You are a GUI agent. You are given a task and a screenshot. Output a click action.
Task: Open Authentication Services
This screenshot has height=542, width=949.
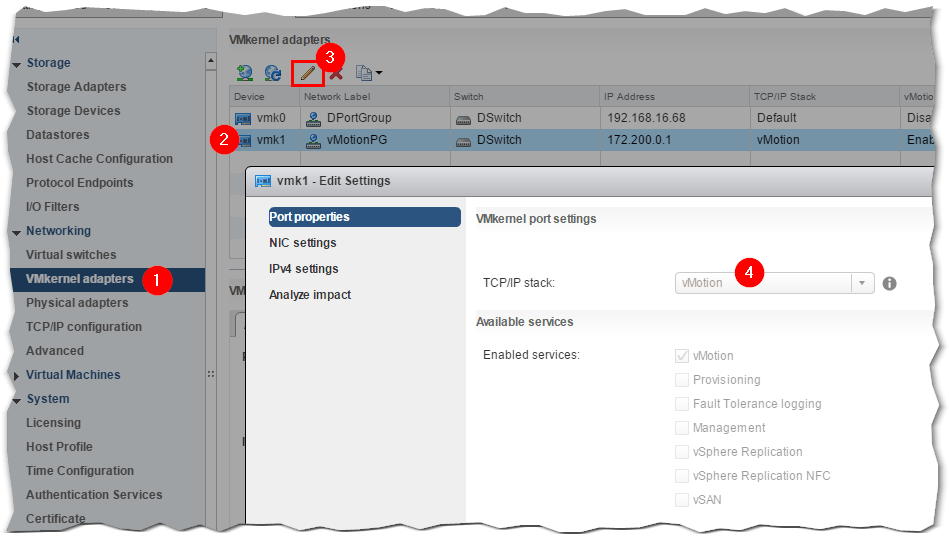(x=94, y=495)
